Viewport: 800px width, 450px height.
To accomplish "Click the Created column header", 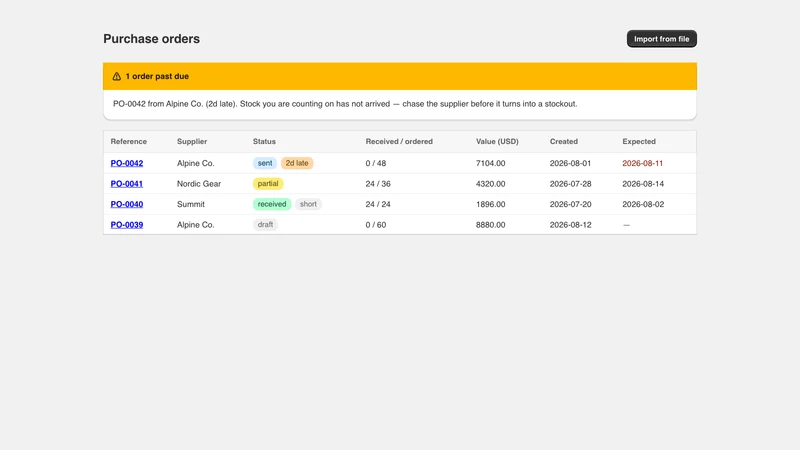I will point(564,141).
